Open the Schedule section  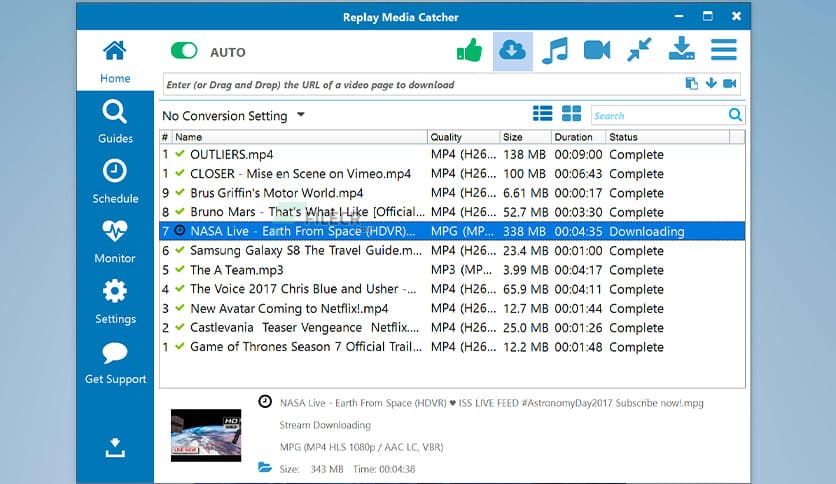(x=115, y=182)
